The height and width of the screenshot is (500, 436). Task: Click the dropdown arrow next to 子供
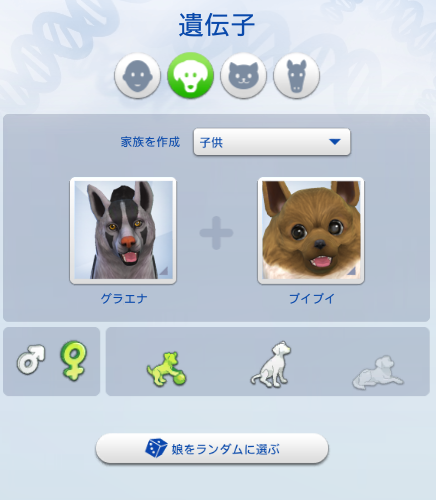coord(334,142)
